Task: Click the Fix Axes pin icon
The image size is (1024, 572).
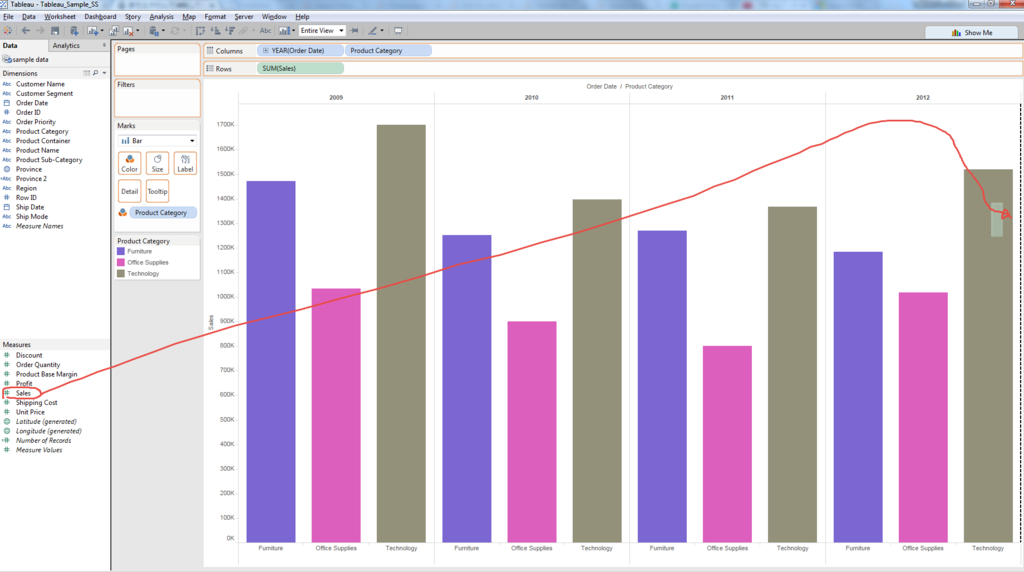Action: (x=355, y=31)
